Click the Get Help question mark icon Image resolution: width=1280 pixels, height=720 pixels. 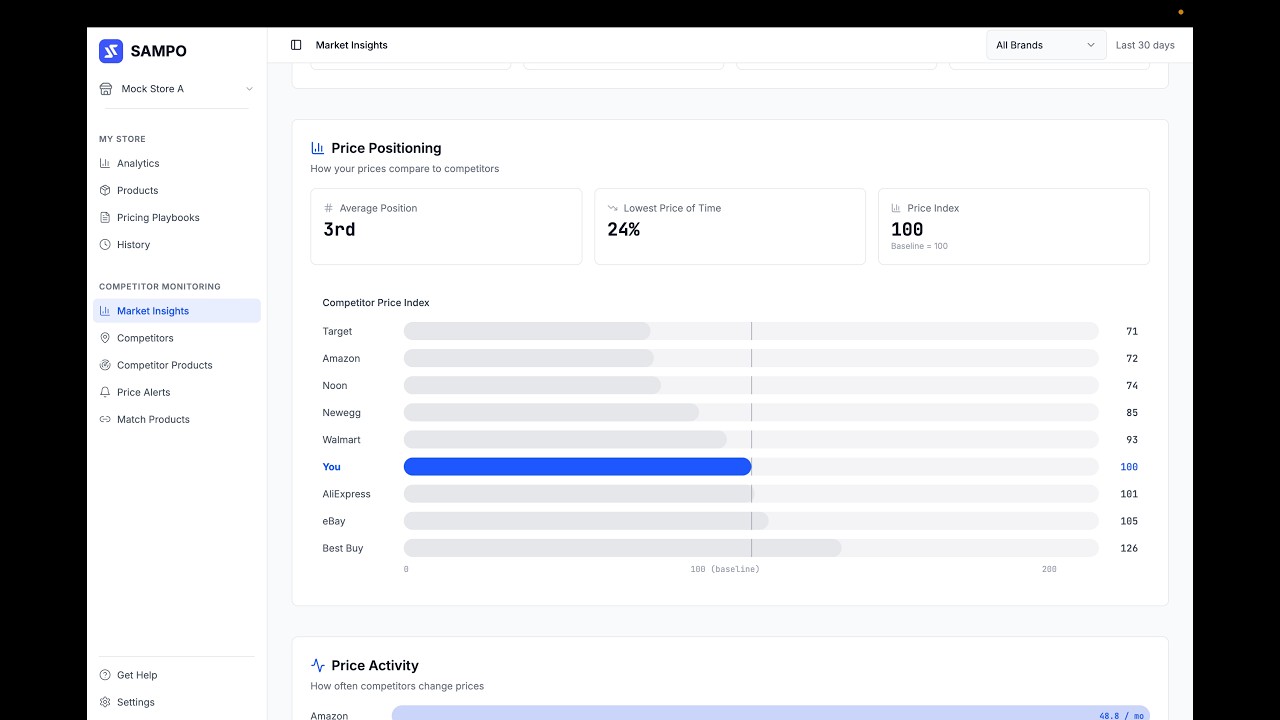coord(105,675)
